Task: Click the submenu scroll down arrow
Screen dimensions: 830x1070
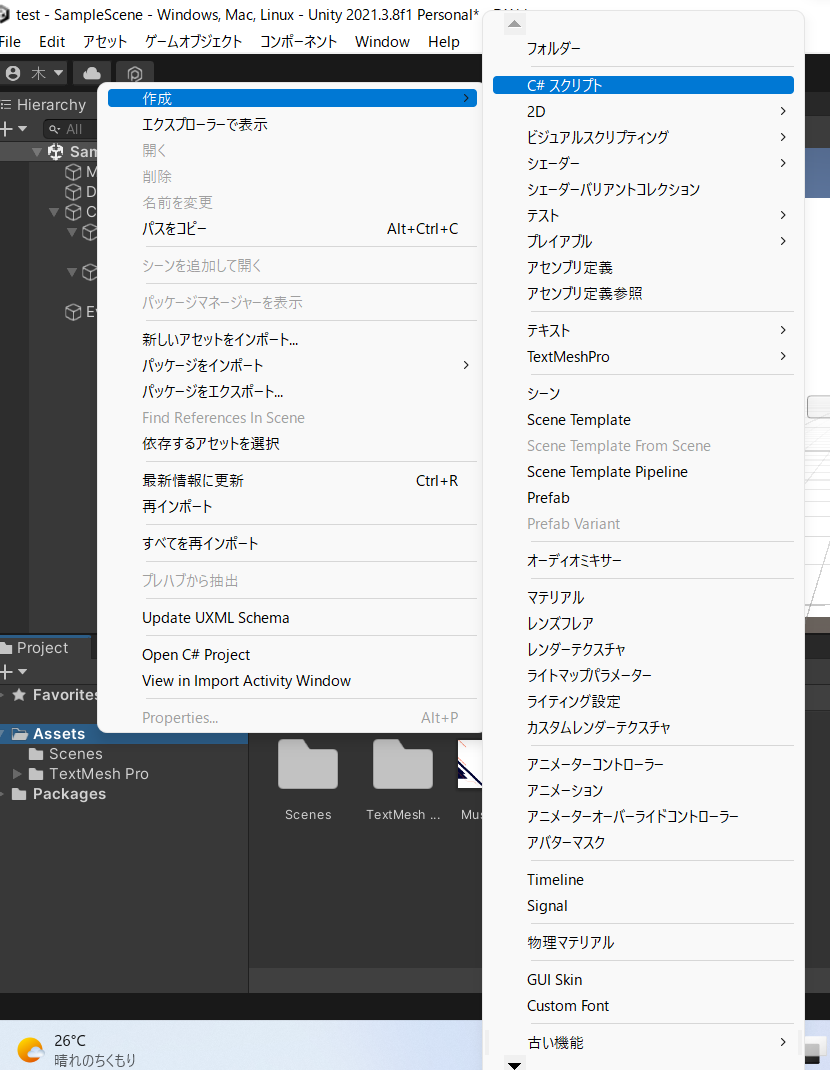Action: coord(515,1065)
